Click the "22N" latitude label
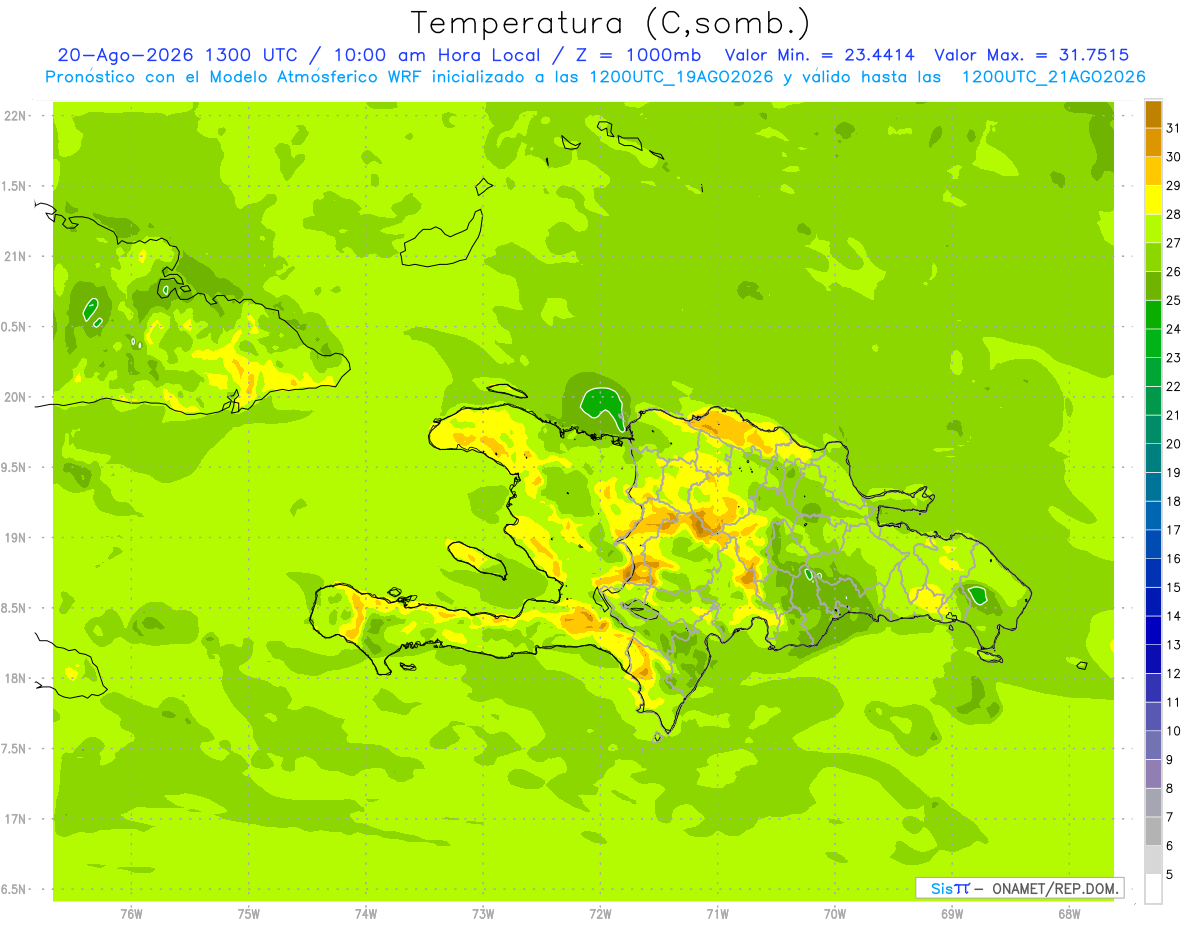Screen dimensions: 1200x927 pyautogui.click(x=17, y=116)
